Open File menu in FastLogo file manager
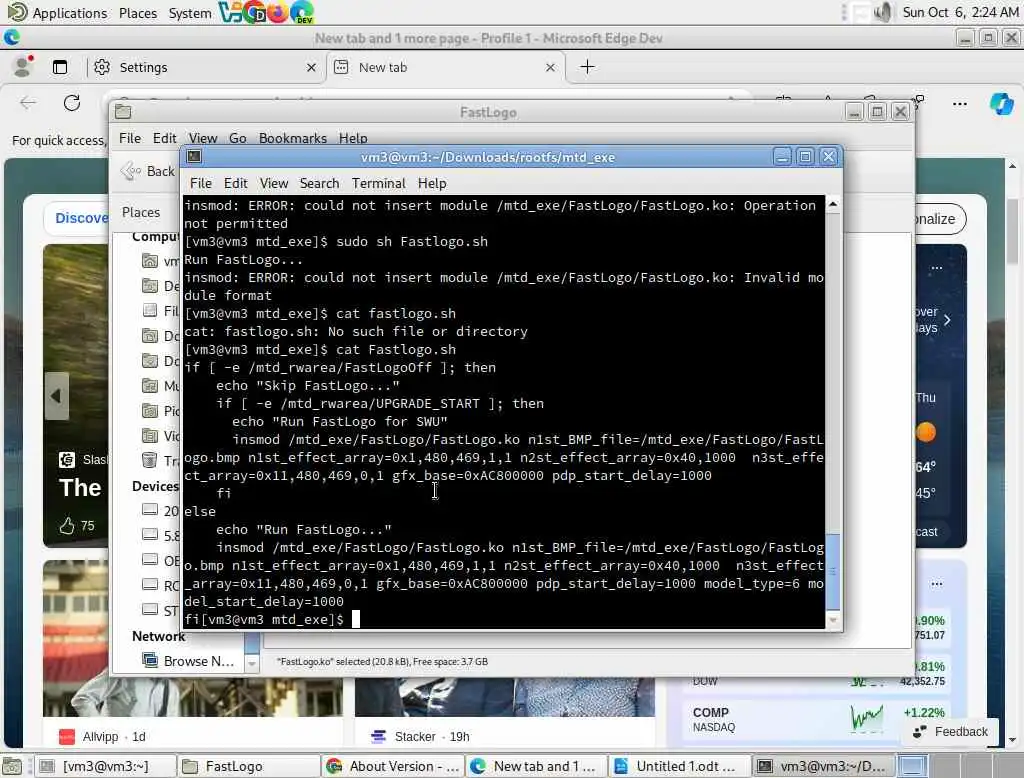This screenshot has height=778, width=1024. tap(130, 138)
